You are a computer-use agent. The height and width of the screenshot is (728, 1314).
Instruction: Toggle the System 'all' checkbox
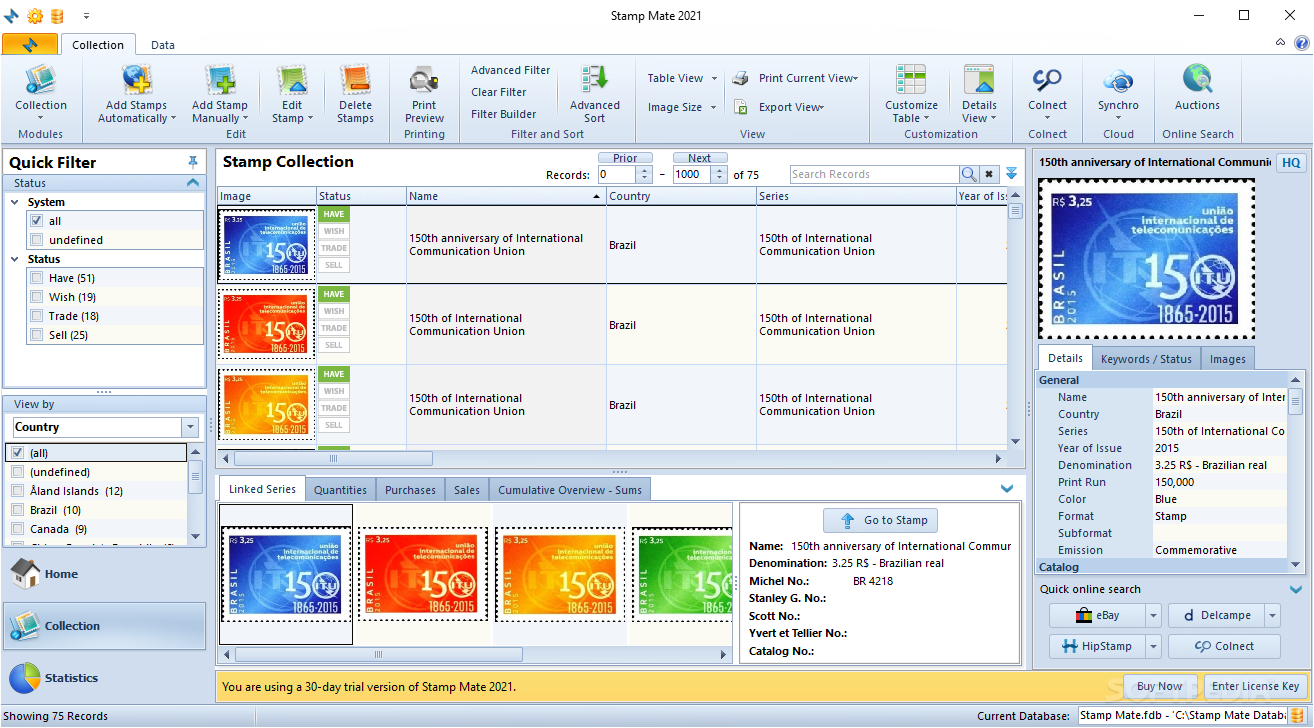click(x=37, y=221)
